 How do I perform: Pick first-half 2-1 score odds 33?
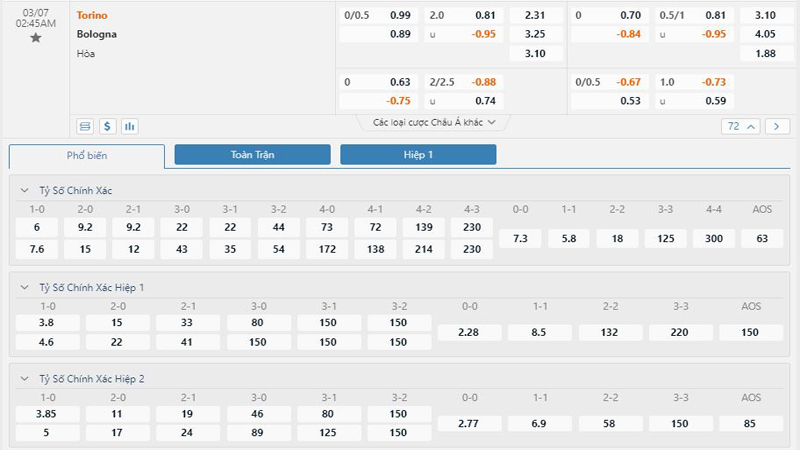(x=188, y=322)
